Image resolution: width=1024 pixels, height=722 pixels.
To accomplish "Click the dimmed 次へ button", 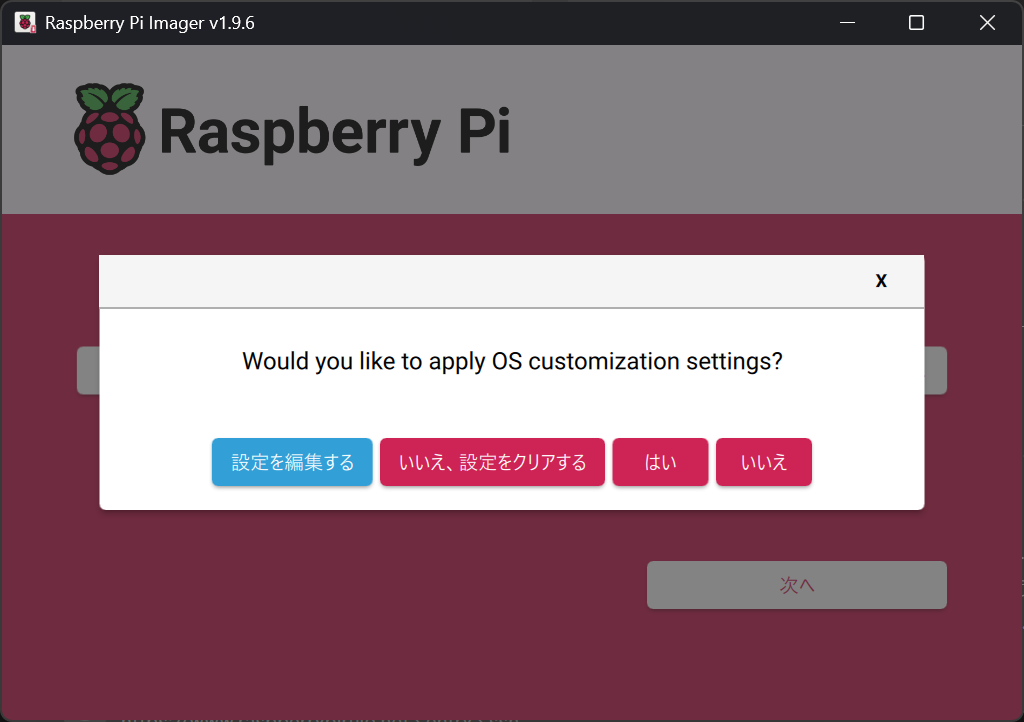I will (796, 585).
